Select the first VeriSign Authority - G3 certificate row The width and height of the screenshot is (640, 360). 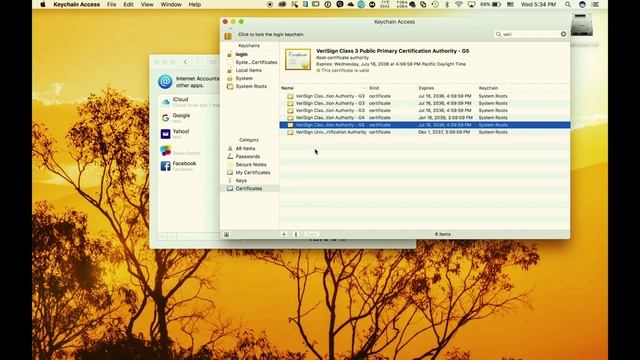[424, 96]
